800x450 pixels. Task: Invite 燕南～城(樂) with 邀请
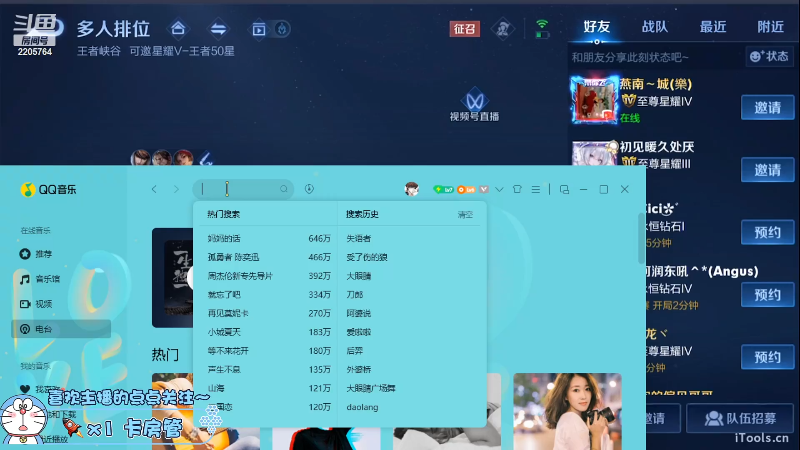coord(767,108)
